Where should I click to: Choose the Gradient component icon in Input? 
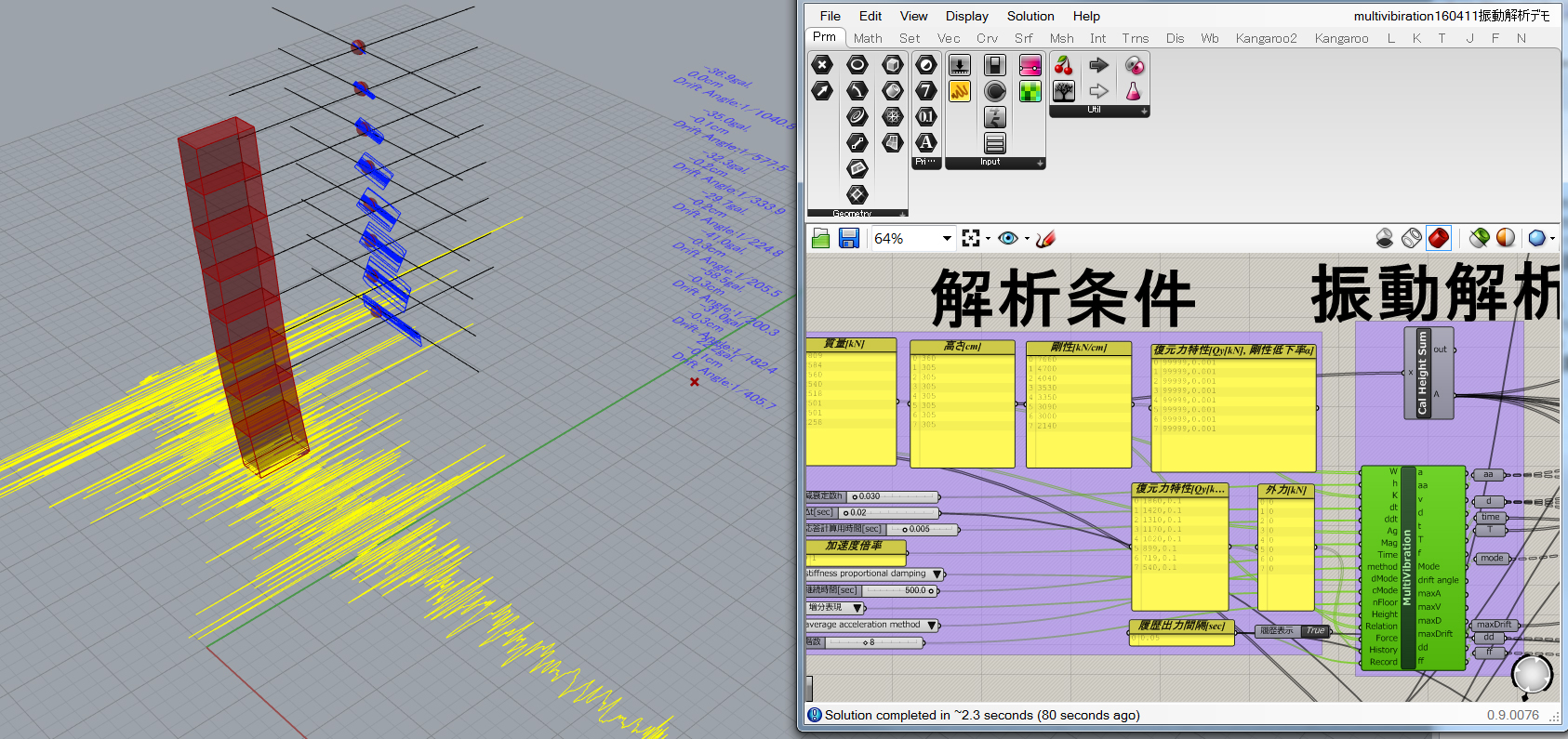point(1030,65)
